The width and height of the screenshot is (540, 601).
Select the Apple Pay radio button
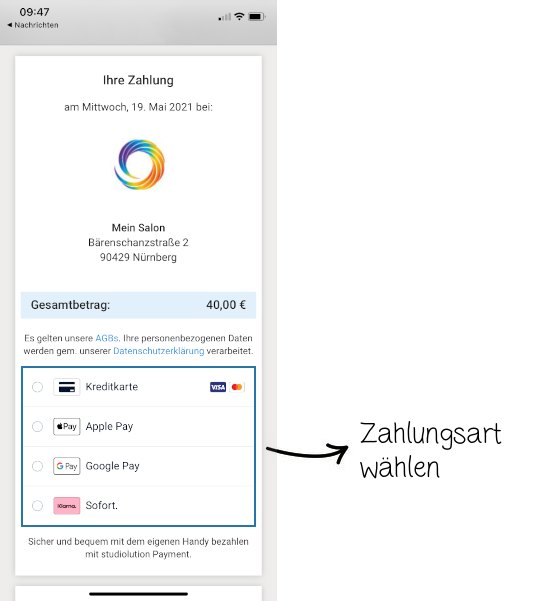tap(38, 427)
